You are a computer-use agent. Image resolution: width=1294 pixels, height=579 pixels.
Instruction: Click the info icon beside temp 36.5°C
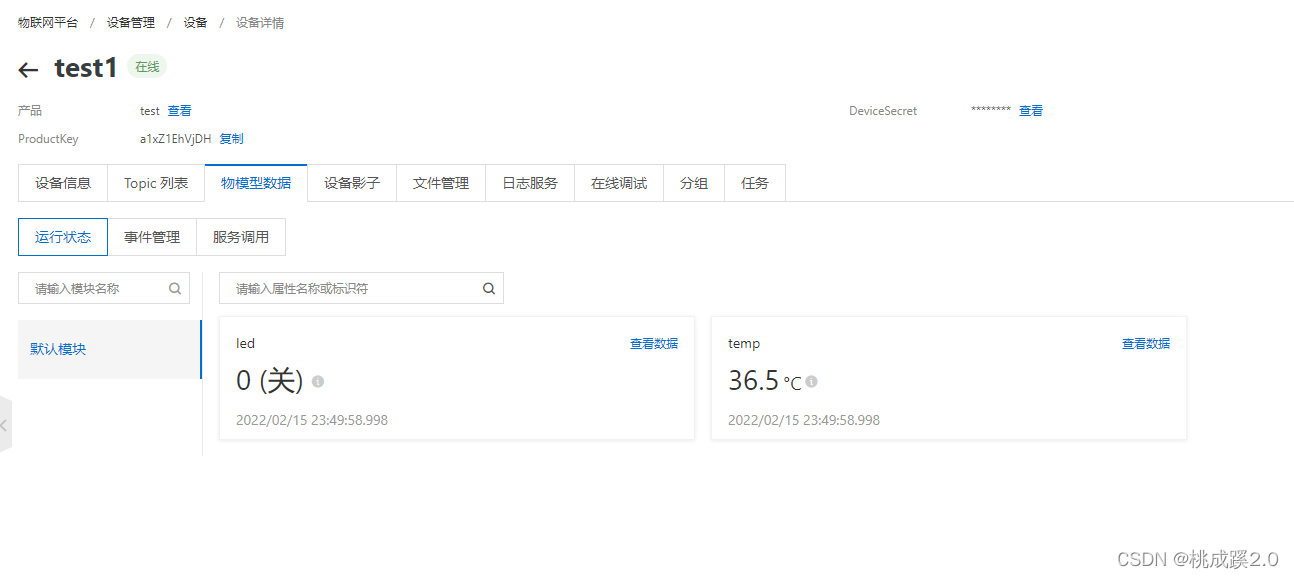(811, 381)
